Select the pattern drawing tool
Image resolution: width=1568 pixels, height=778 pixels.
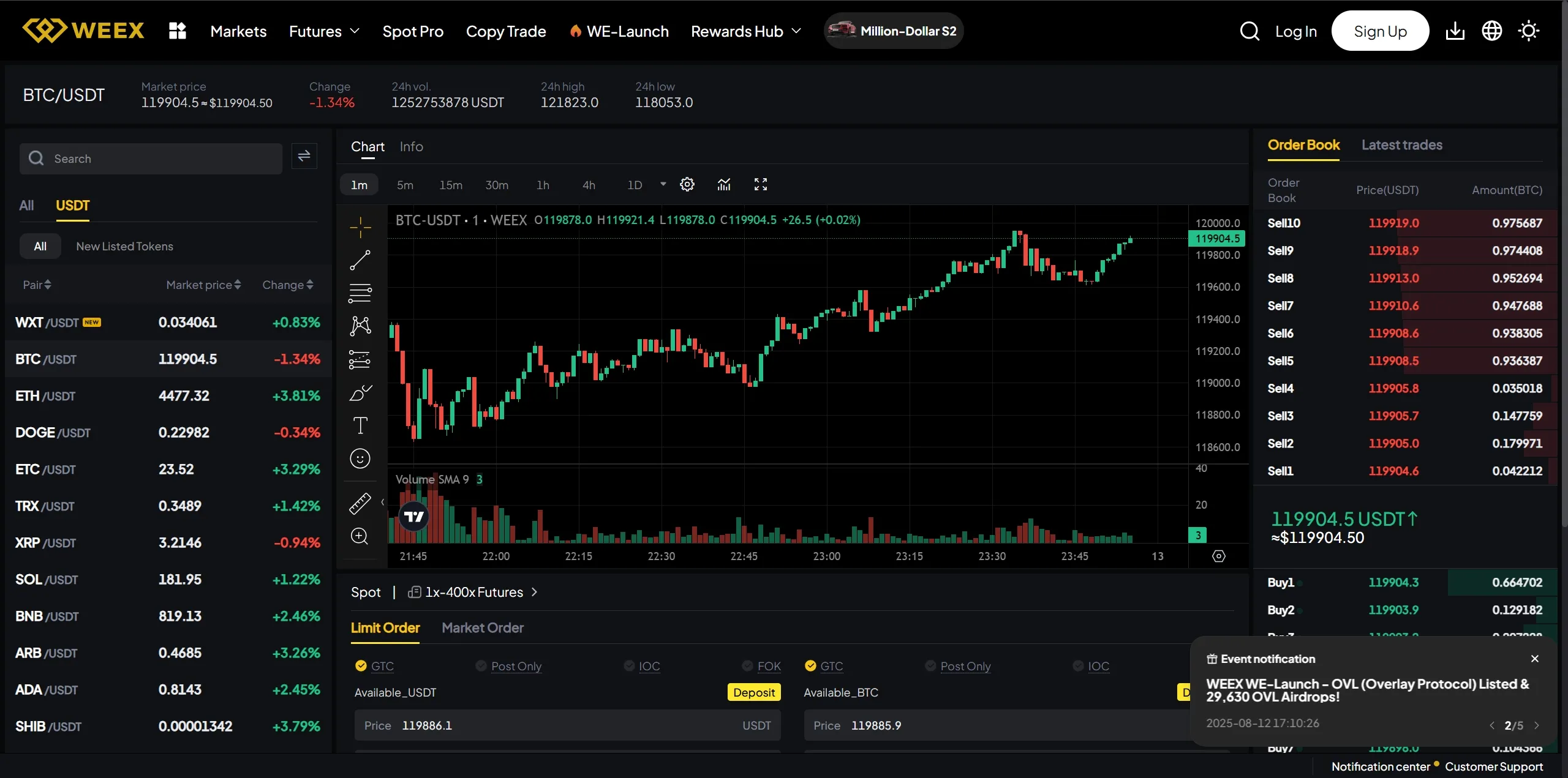click(360, 326)
